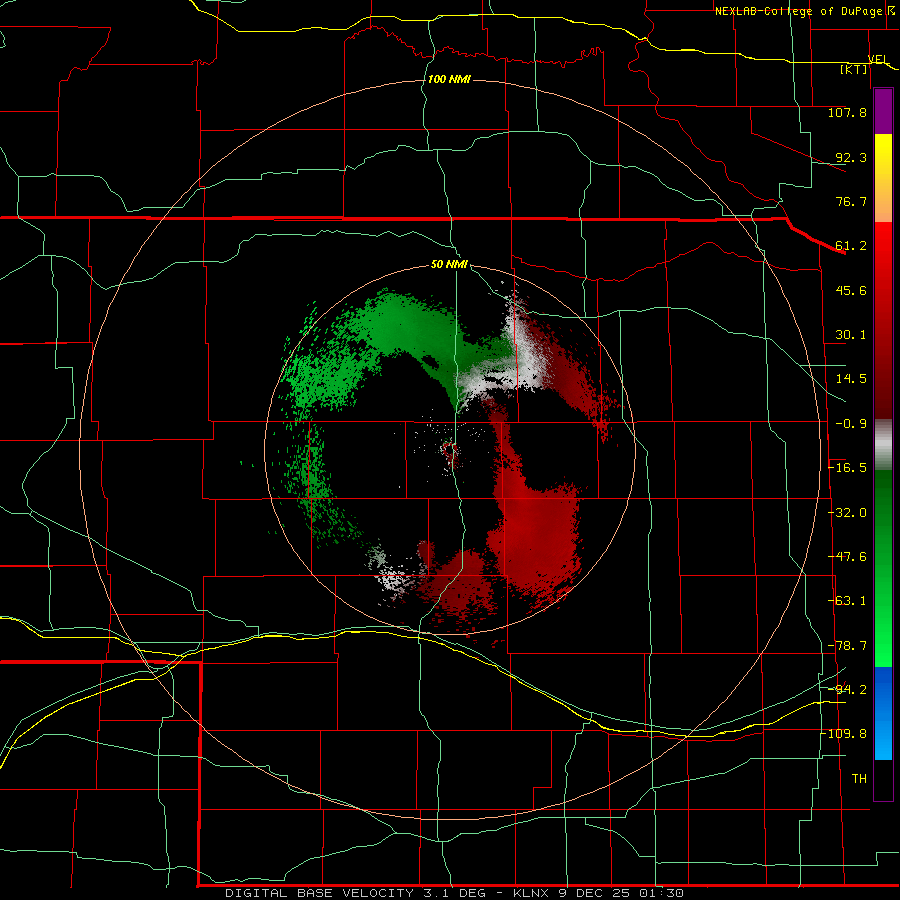Click the gray zero-velocity segment of color bar
This screenshot has width=900, height=900.
(883, 445)
